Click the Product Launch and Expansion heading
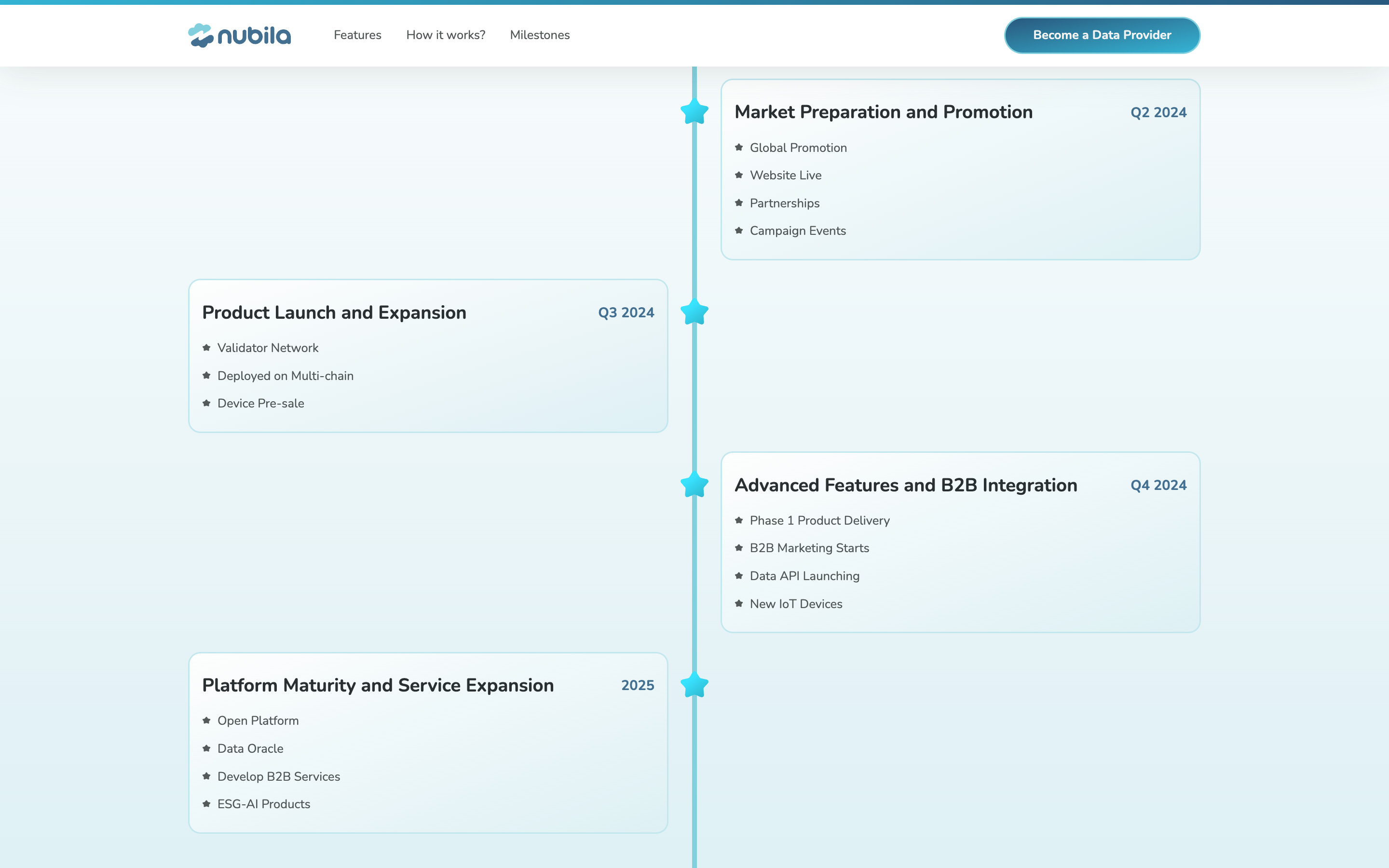 click(x=334, y=312)
